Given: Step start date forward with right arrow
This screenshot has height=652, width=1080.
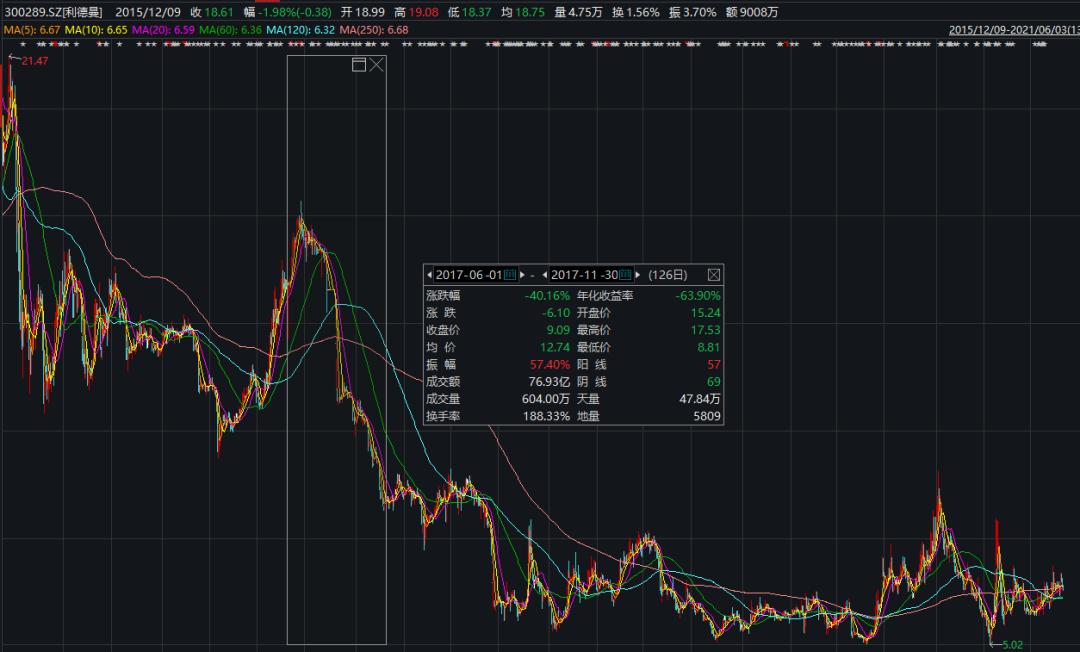Looking at the screenshot, I should pos(522,275).
